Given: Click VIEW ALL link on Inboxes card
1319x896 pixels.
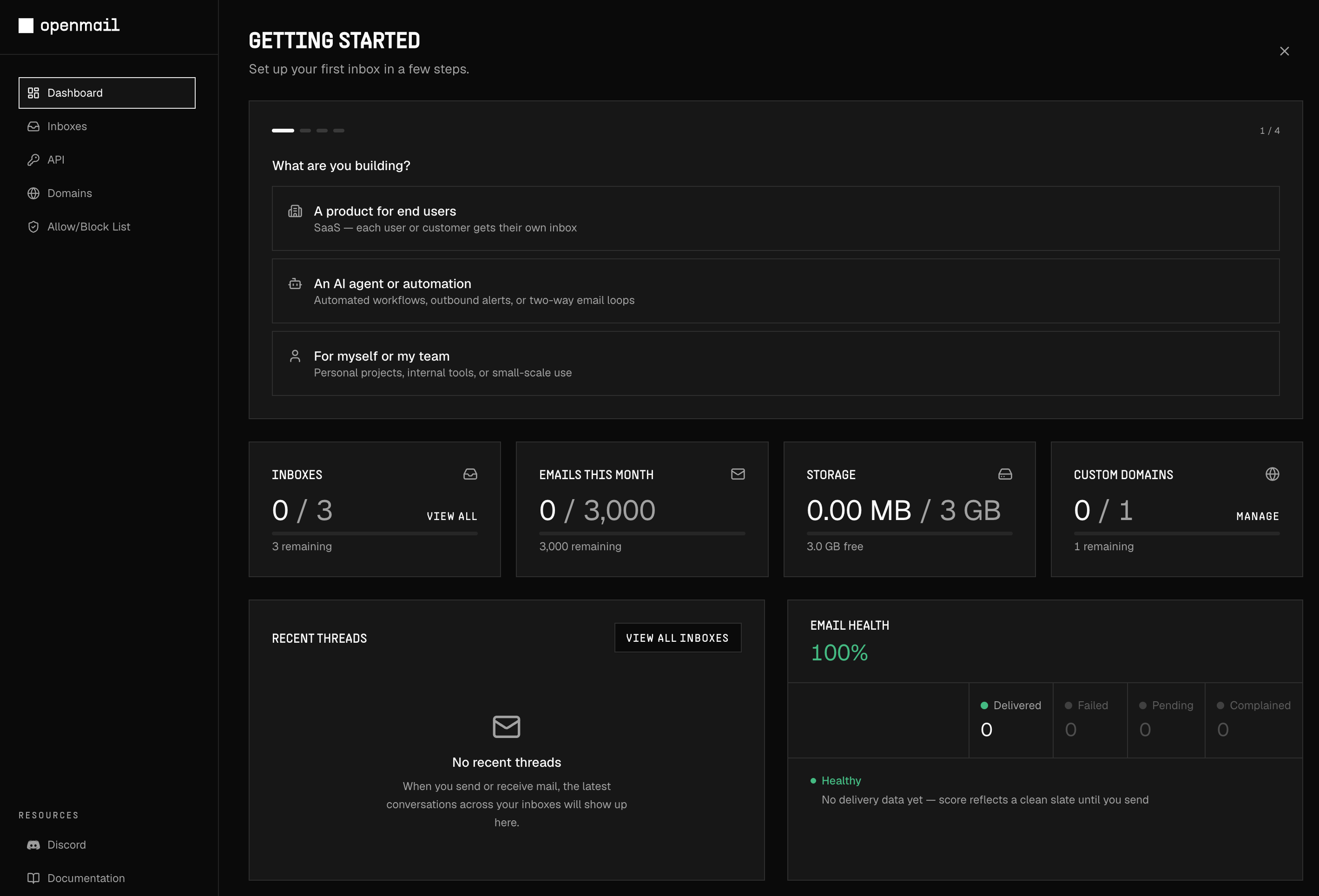Looking at the screenshot, I should click(x=452, y=516).
